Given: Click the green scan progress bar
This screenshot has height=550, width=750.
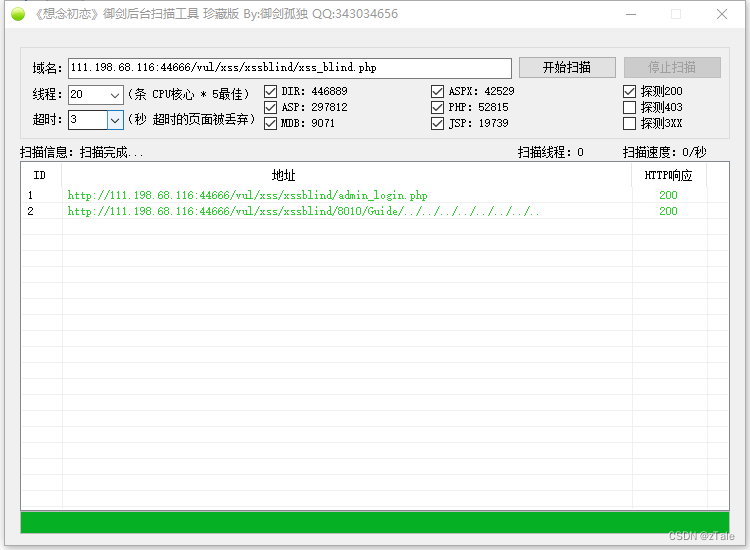Looking at the screenshot, I should pyautogui.click(x=375, y=523).
